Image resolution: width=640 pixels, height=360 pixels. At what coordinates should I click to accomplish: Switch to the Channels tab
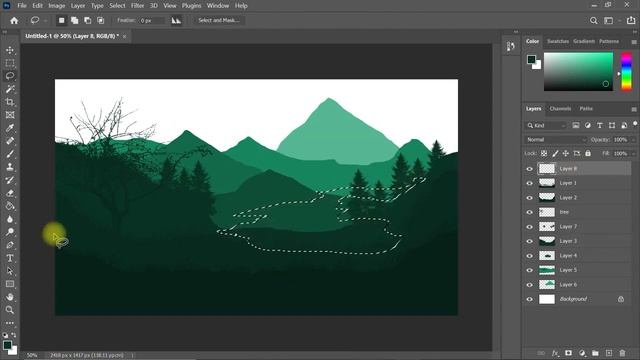click(560, 109)
